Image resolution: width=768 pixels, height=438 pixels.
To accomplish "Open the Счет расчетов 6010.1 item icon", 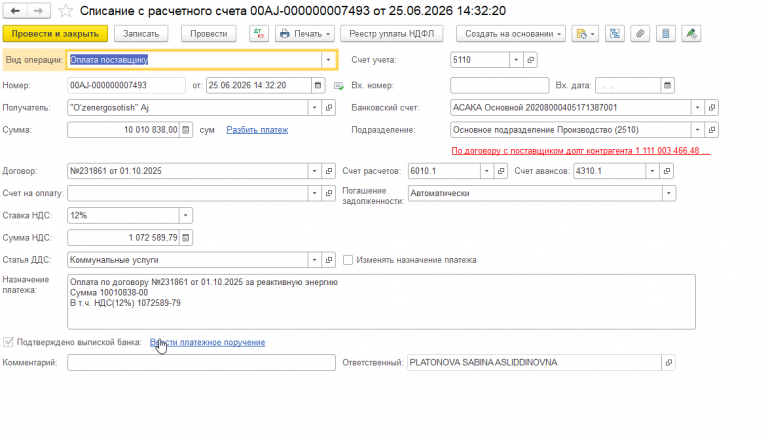I will pyautogui.click(x=501, y=171).
